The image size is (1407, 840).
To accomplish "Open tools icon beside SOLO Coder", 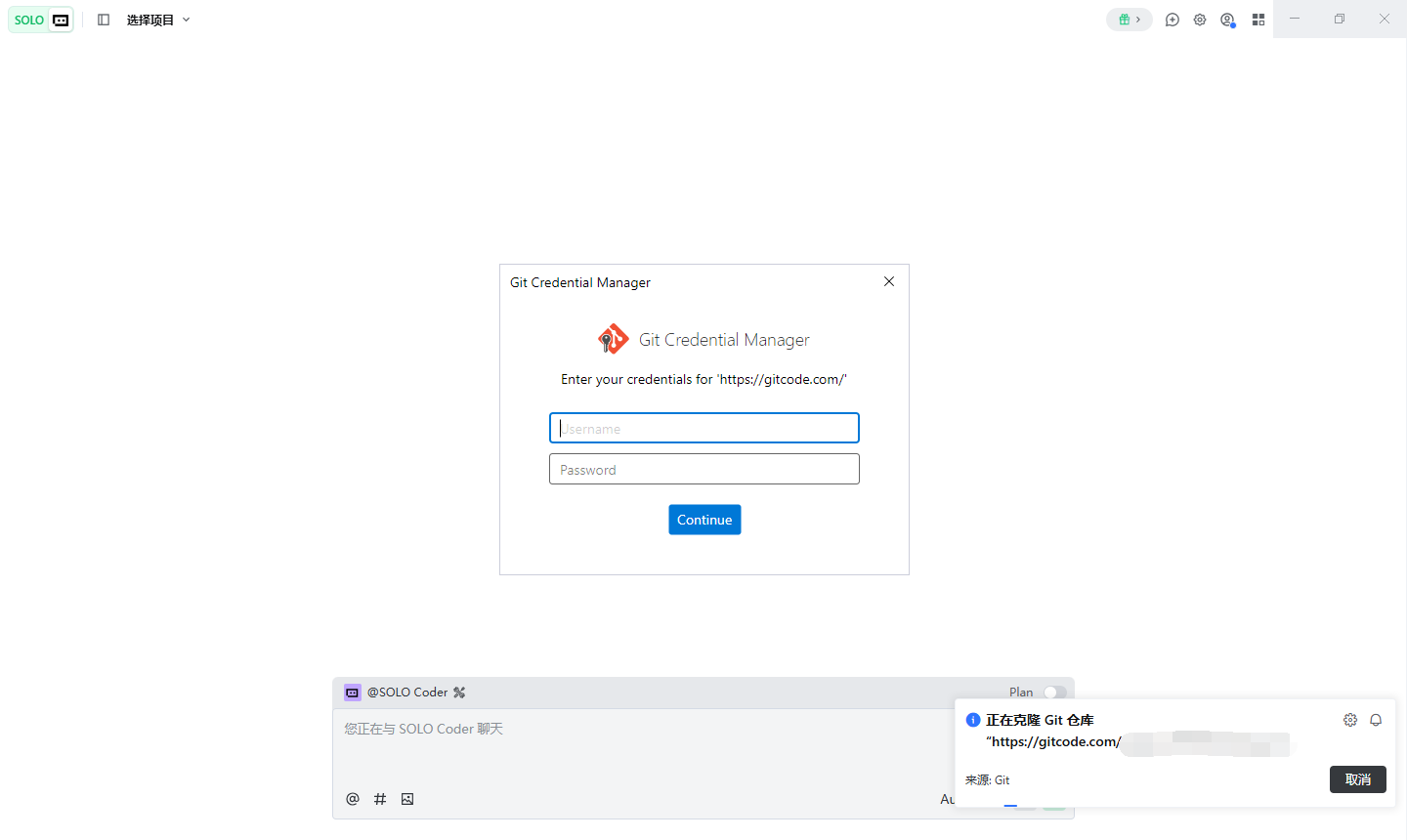I will coord(459,693).
